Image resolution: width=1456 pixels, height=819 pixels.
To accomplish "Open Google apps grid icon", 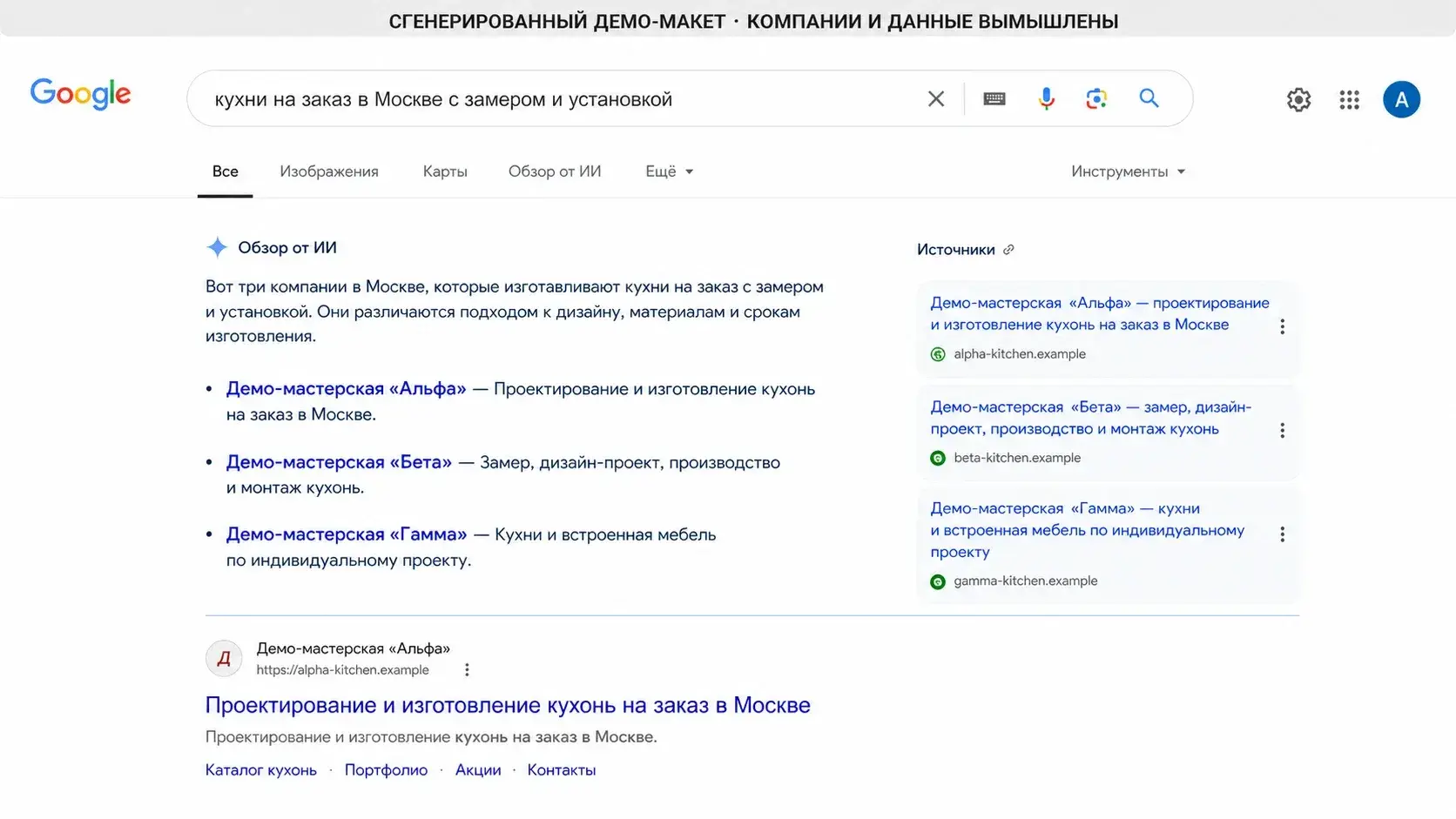I will pyautogui.click(x=1350, y=99).
